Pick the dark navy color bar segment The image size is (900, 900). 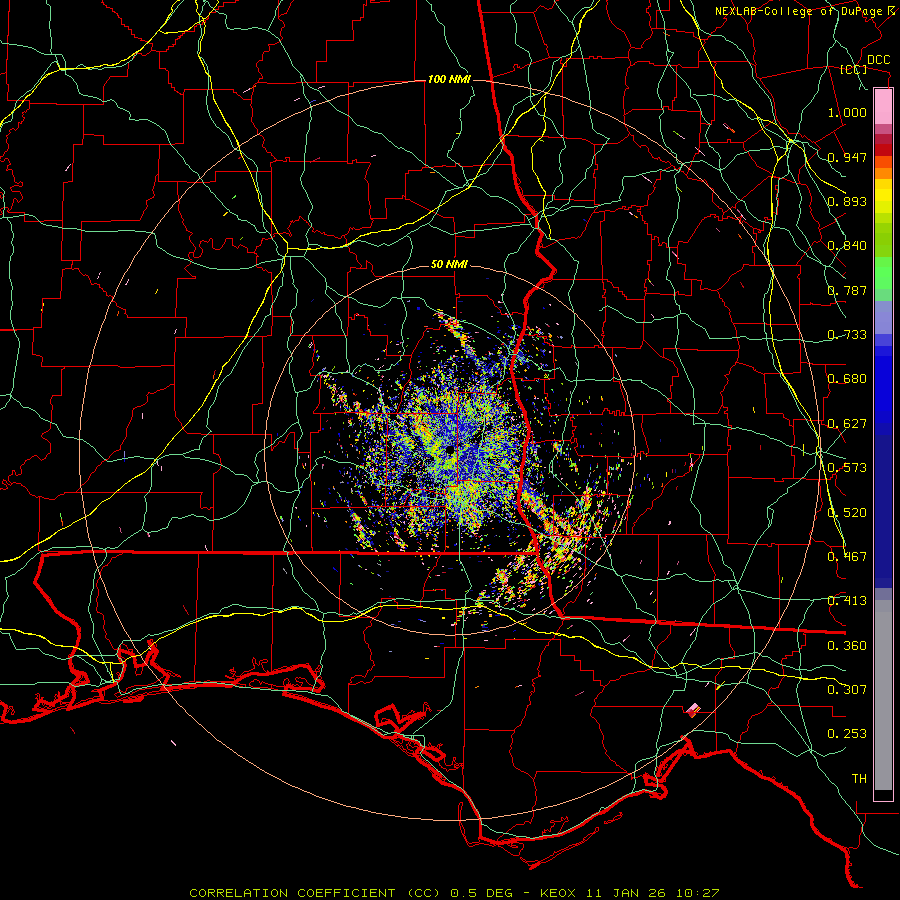[x=883, y=505]
